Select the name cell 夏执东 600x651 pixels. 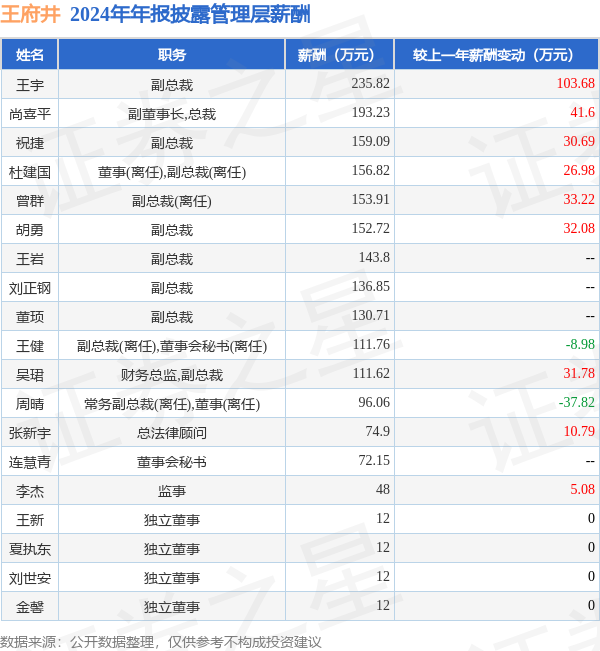pyautogui.click(x=29, y=549)
